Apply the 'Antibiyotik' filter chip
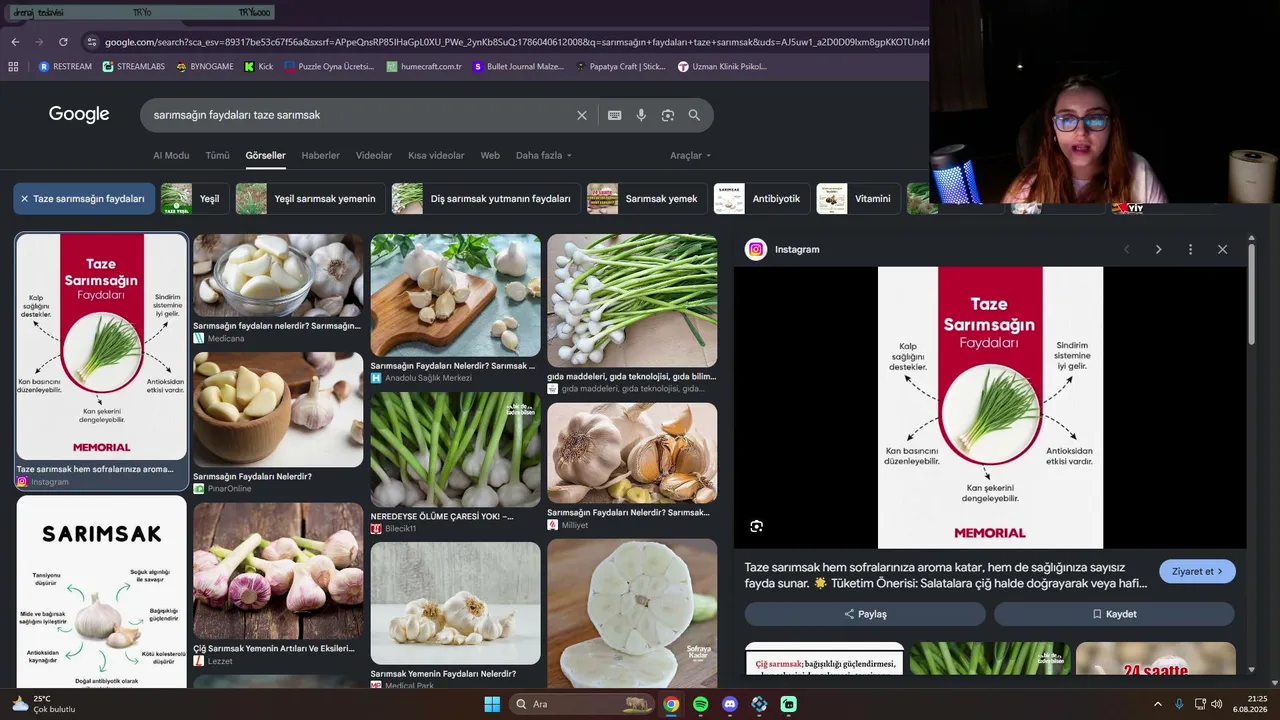Viewport: 1280px width, 720px height. tap(762, 199)
